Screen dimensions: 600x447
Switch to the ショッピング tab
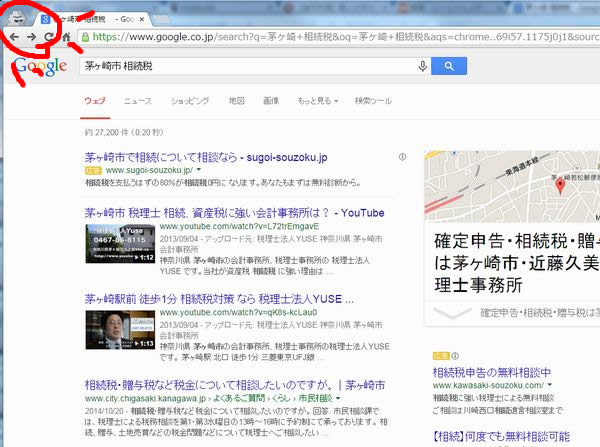point(190,101)
